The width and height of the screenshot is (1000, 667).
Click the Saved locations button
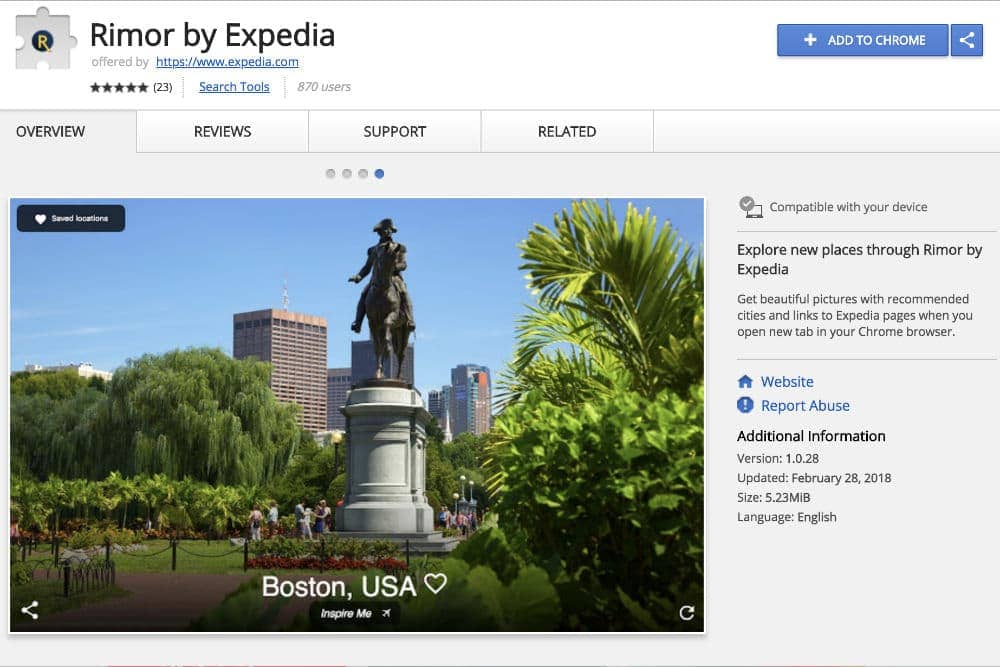coord(71,218)
